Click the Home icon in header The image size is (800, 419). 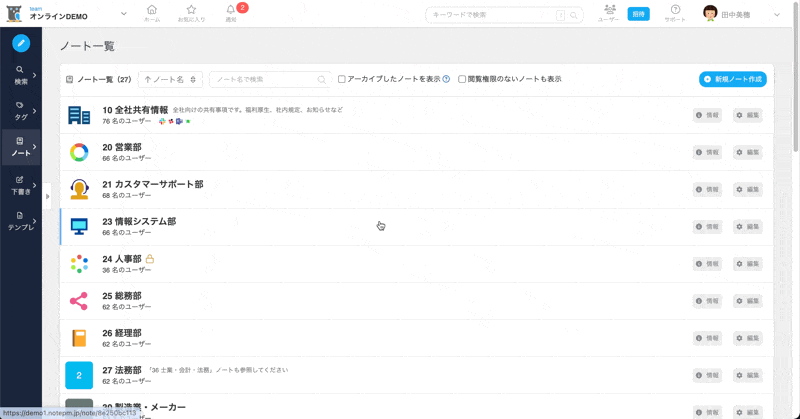coord(152,11)
